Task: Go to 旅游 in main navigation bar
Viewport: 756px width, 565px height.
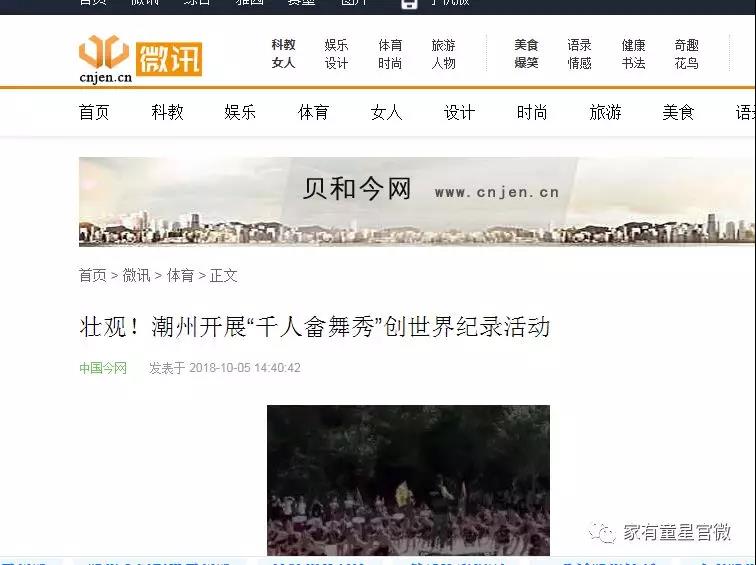Action: point(605,112)
